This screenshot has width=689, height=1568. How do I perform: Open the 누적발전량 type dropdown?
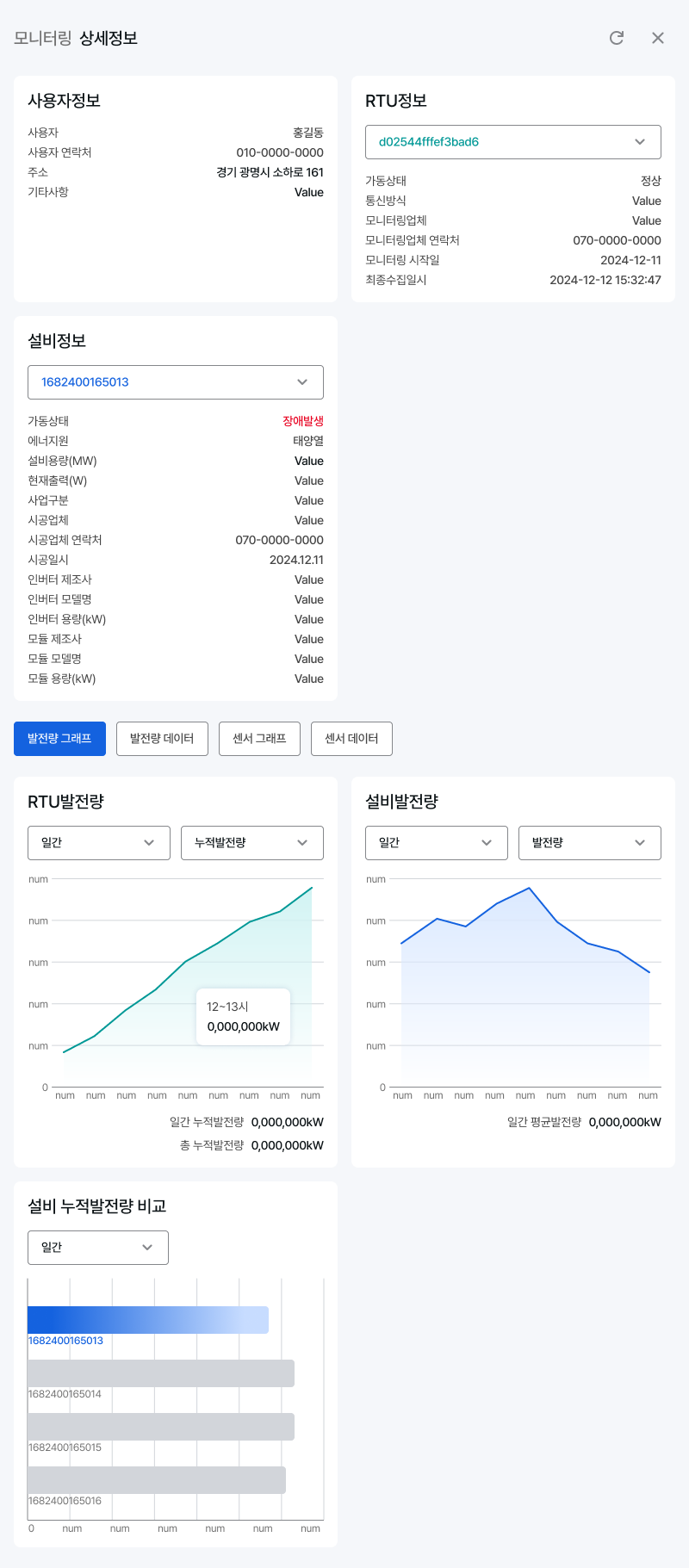click(x=252, y=843)
